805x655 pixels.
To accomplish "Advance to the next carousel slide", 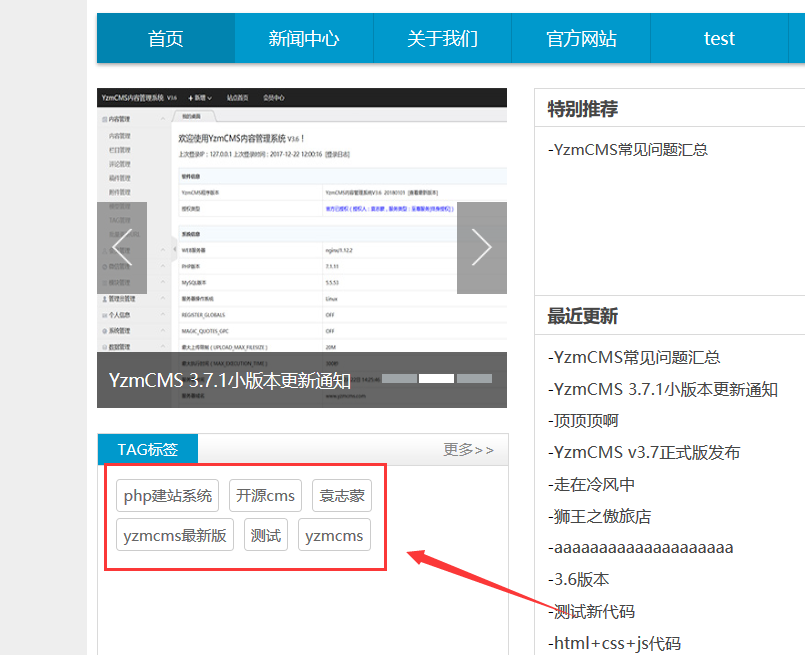I will [482, 247].
